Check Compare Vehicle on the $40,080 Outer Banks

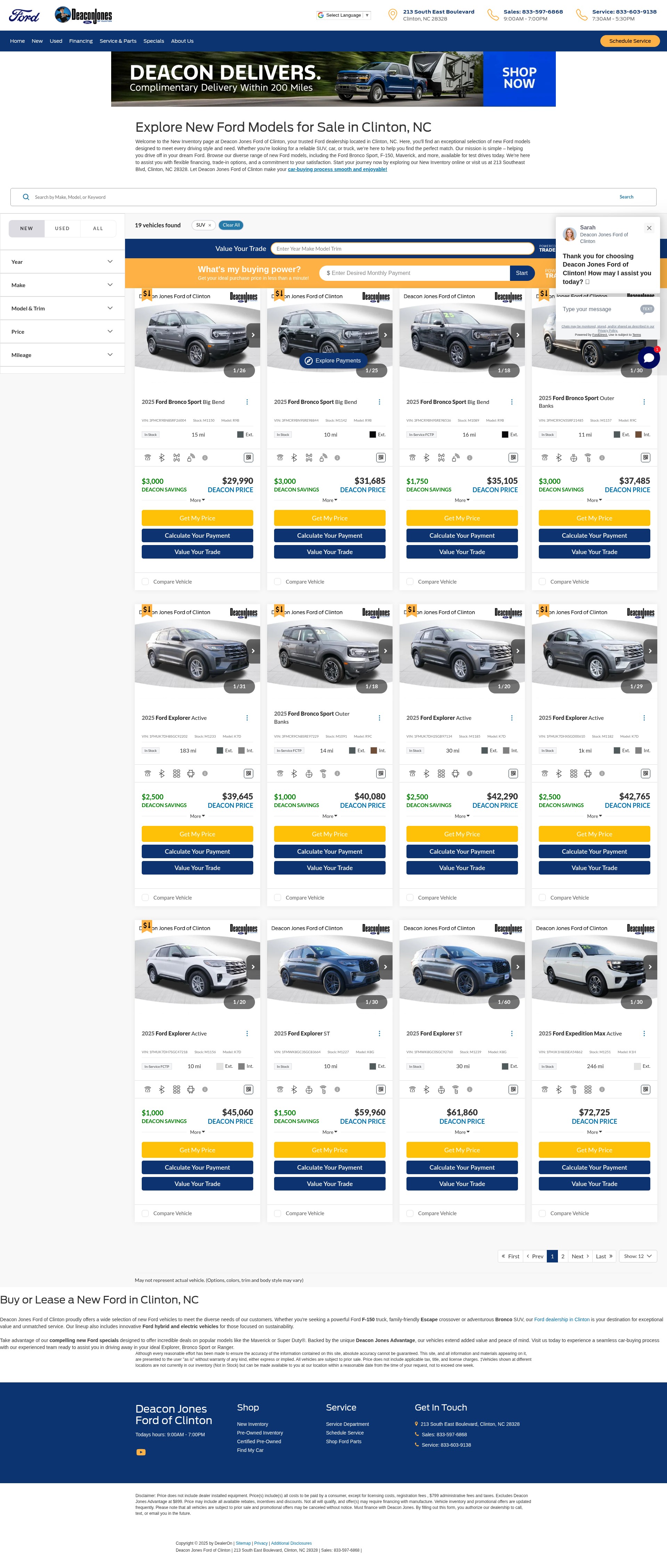(x=278, y=898)
